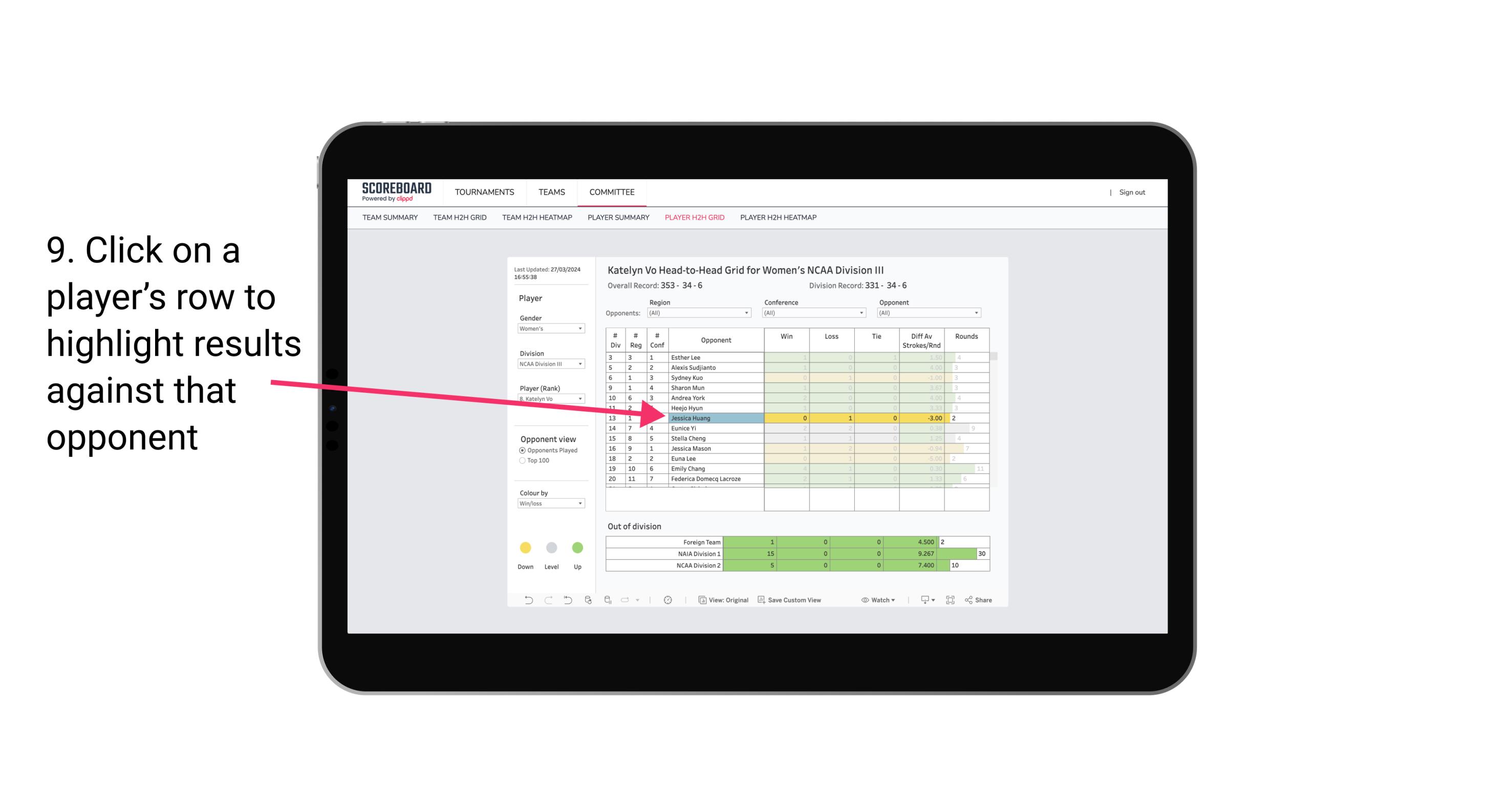Click Save Custom View button

(806, 601)
